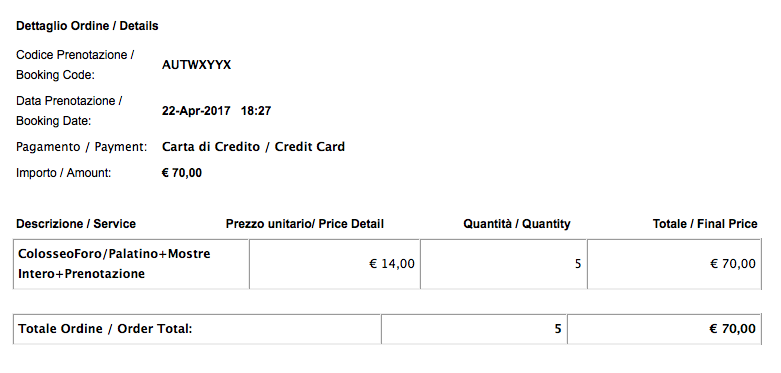Click the Descrizione / Service column header
The width and height of the screenshot is (781, 373).
click(76, 224)
